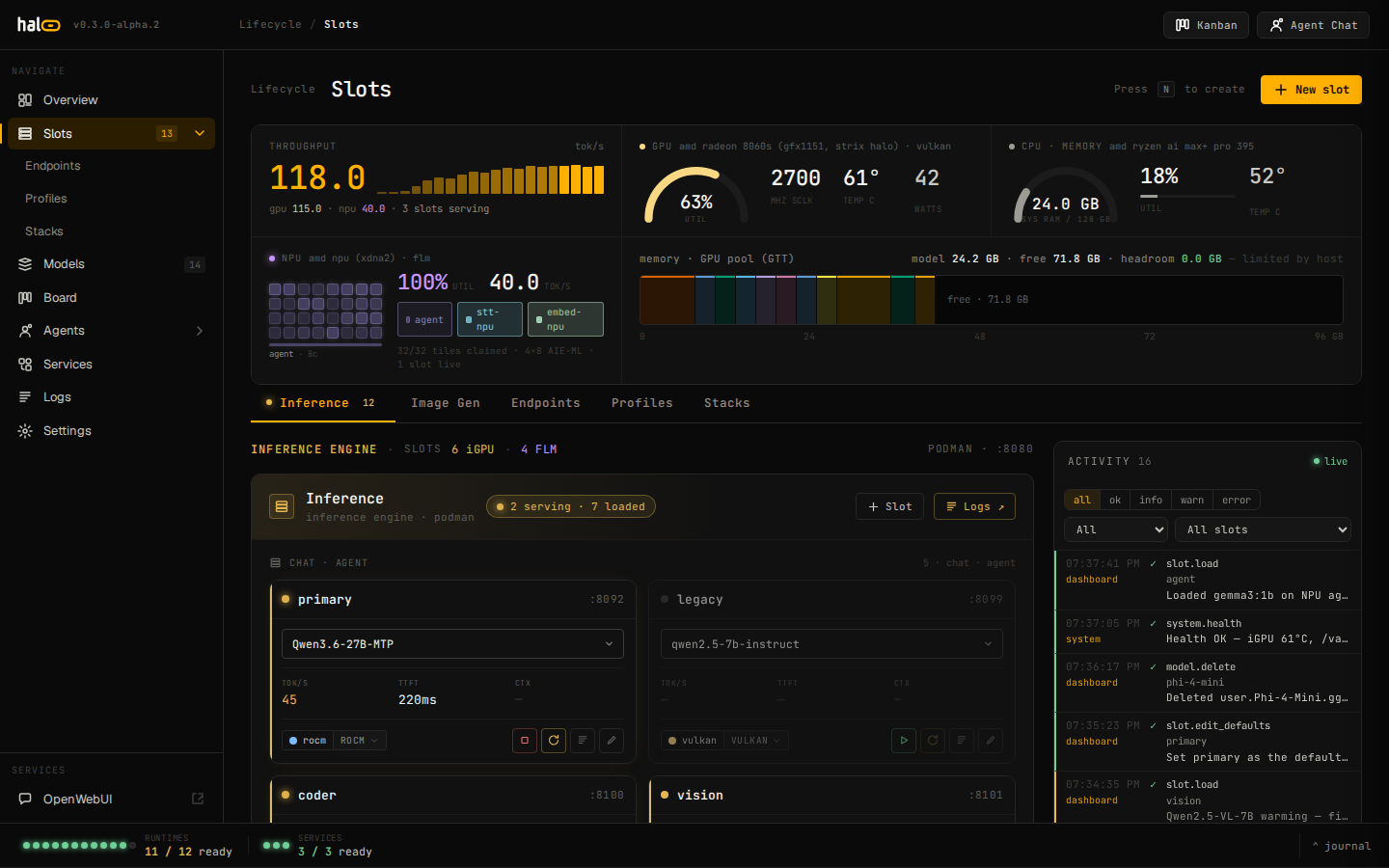Click the CPU 18% util bar
The image size is (1389, 868).
(x=1187, y=196)
